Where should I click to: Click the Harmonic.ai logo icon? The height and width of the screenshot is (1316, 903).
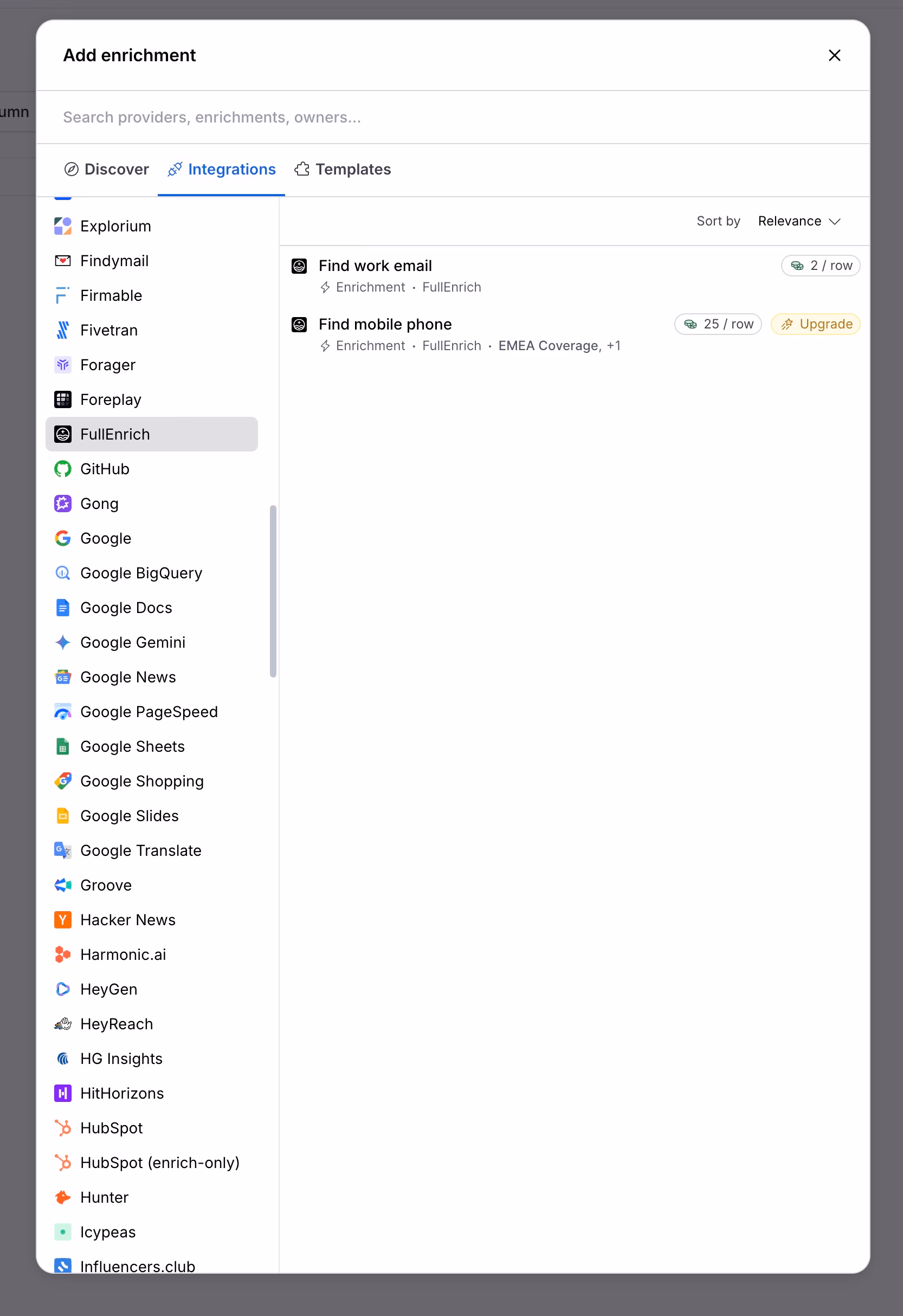(63, 954)
